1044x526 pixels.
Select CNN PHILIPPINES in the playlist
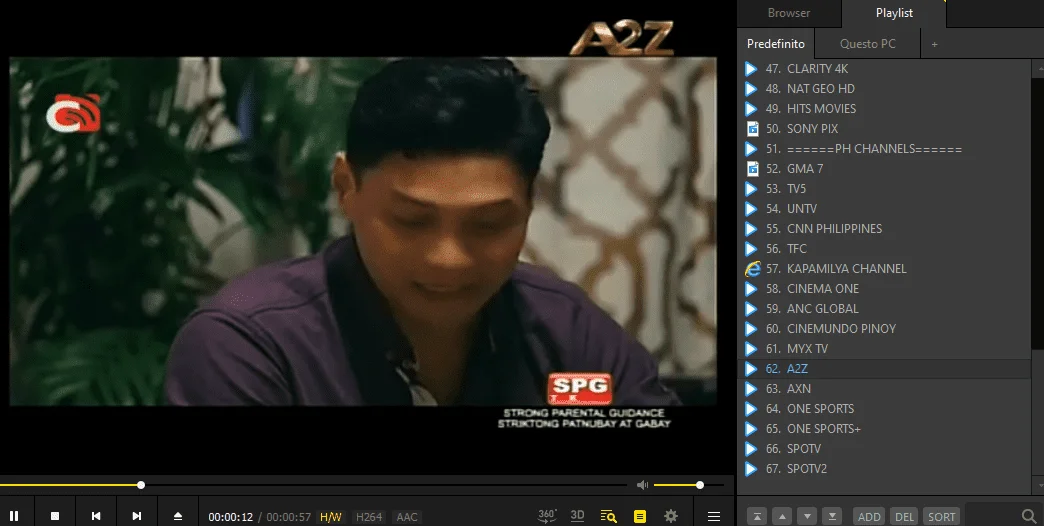(x=884, y=228)
